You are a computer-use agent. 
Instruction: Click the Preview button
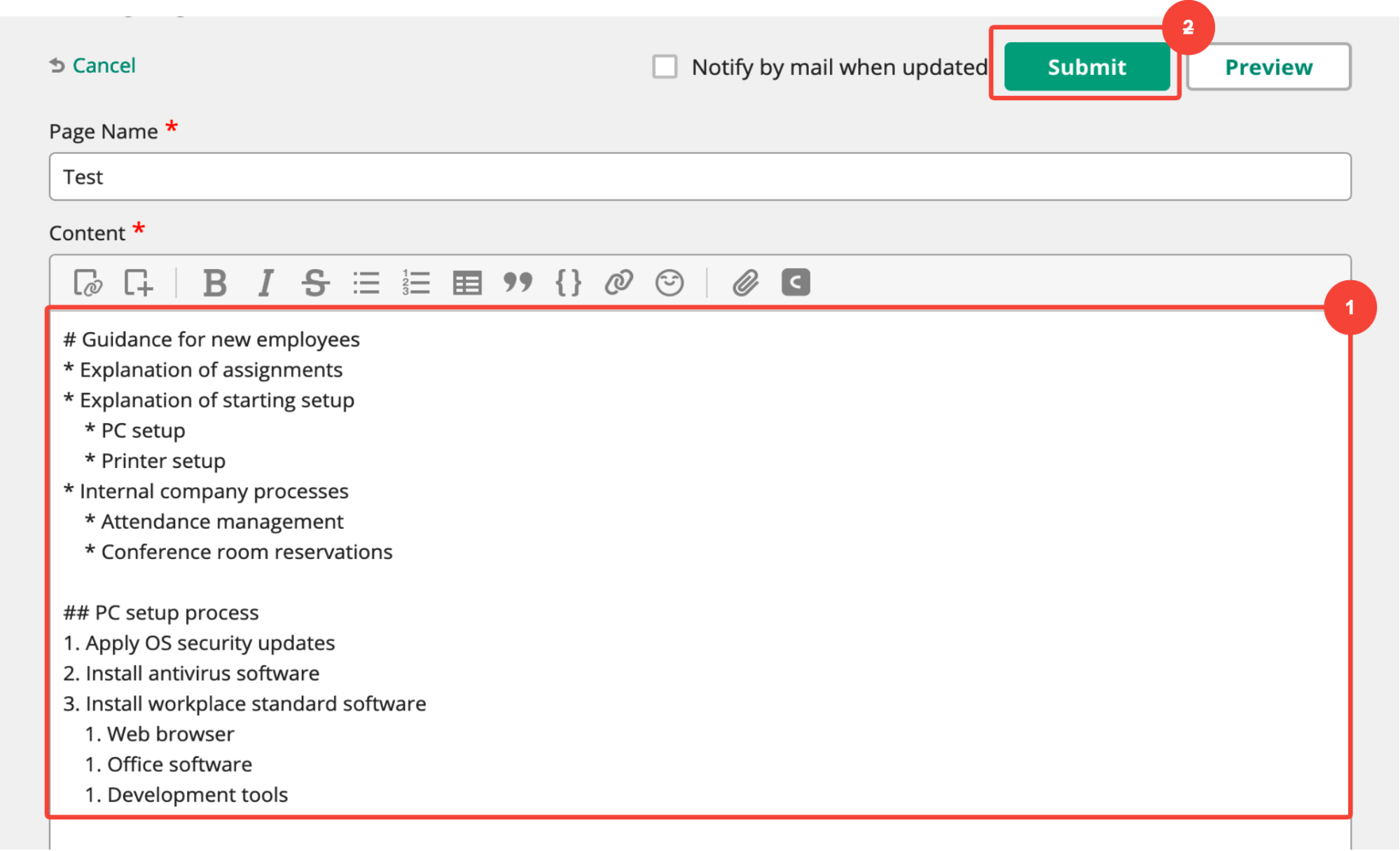click(x=1268, y=67)
